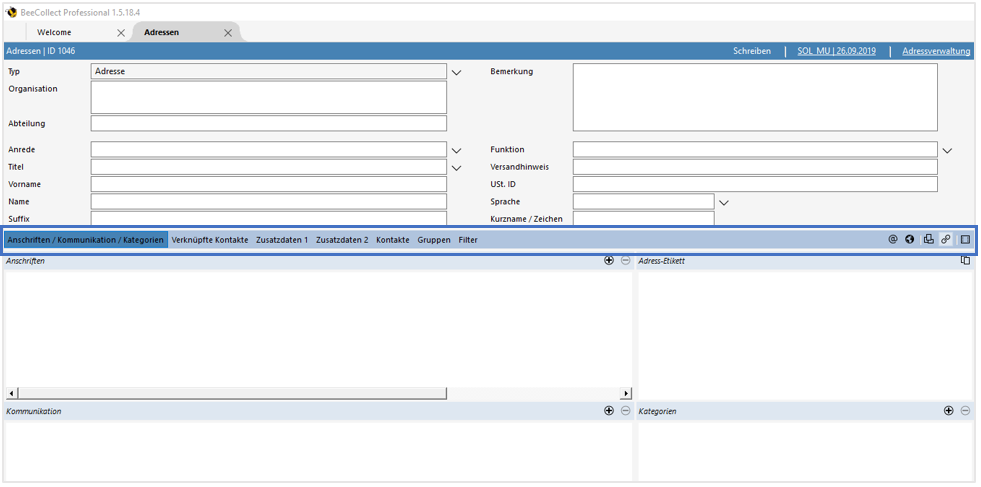Screen dimensions: 981x487
Task: Switch to the Zusatzdaten 1 tab
Action: click(282, 240)
